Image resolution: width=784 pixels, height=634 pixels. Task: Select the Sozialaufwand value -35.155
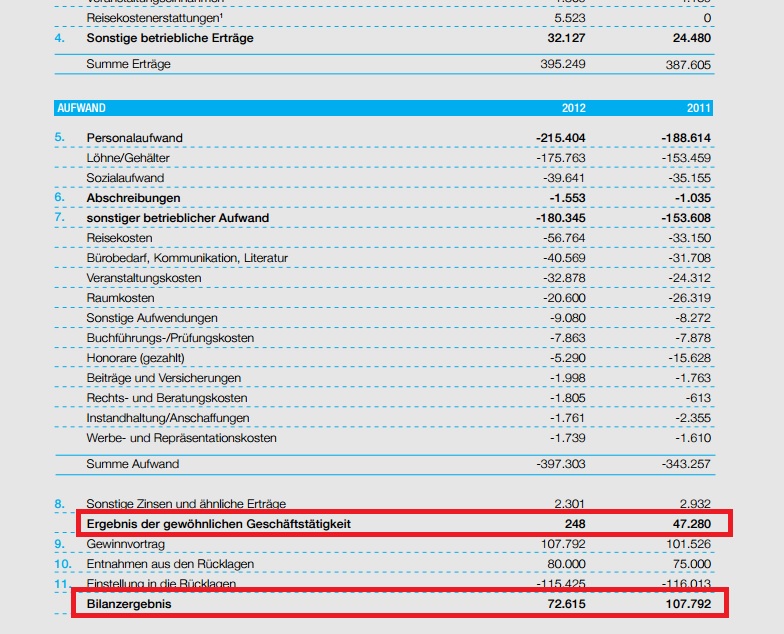pos(690,178)
